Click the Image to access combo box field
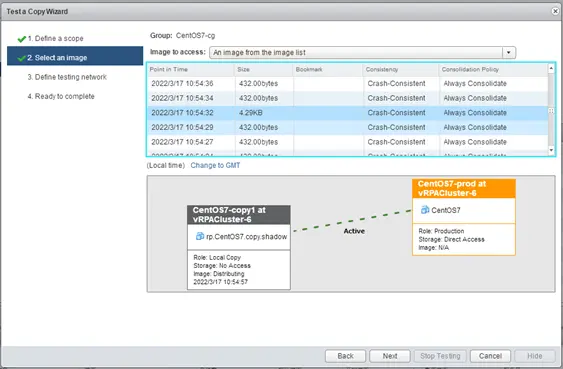The width and height of the screenshot is (563, 369). [362, 52]
